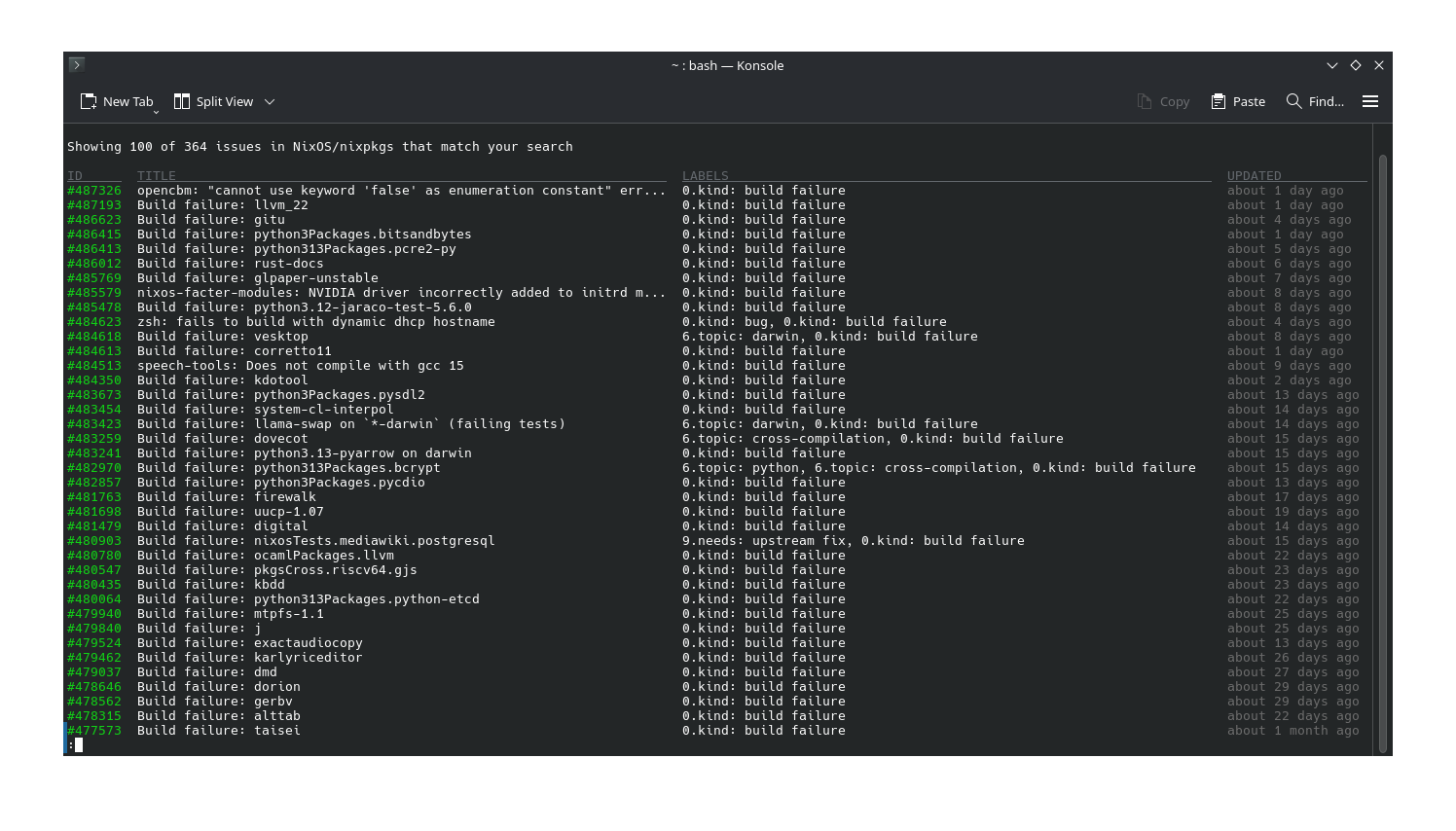Screen dimensions: 1456x831
Task: Select issue #477573 taisei row
Action: click(x=218, y=731)
